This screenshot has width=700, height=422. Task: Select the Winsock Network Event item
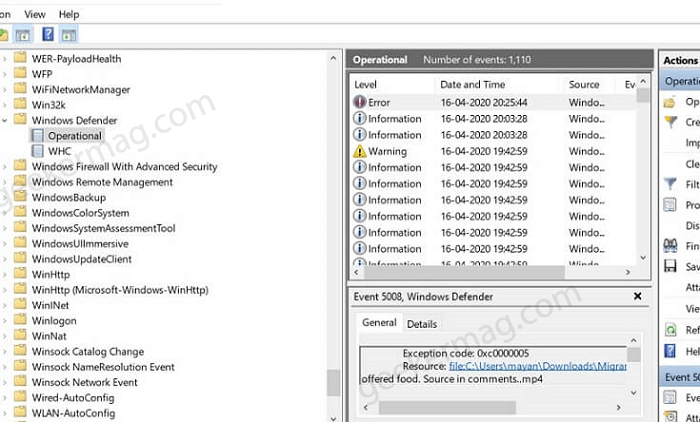coord(84,382)
